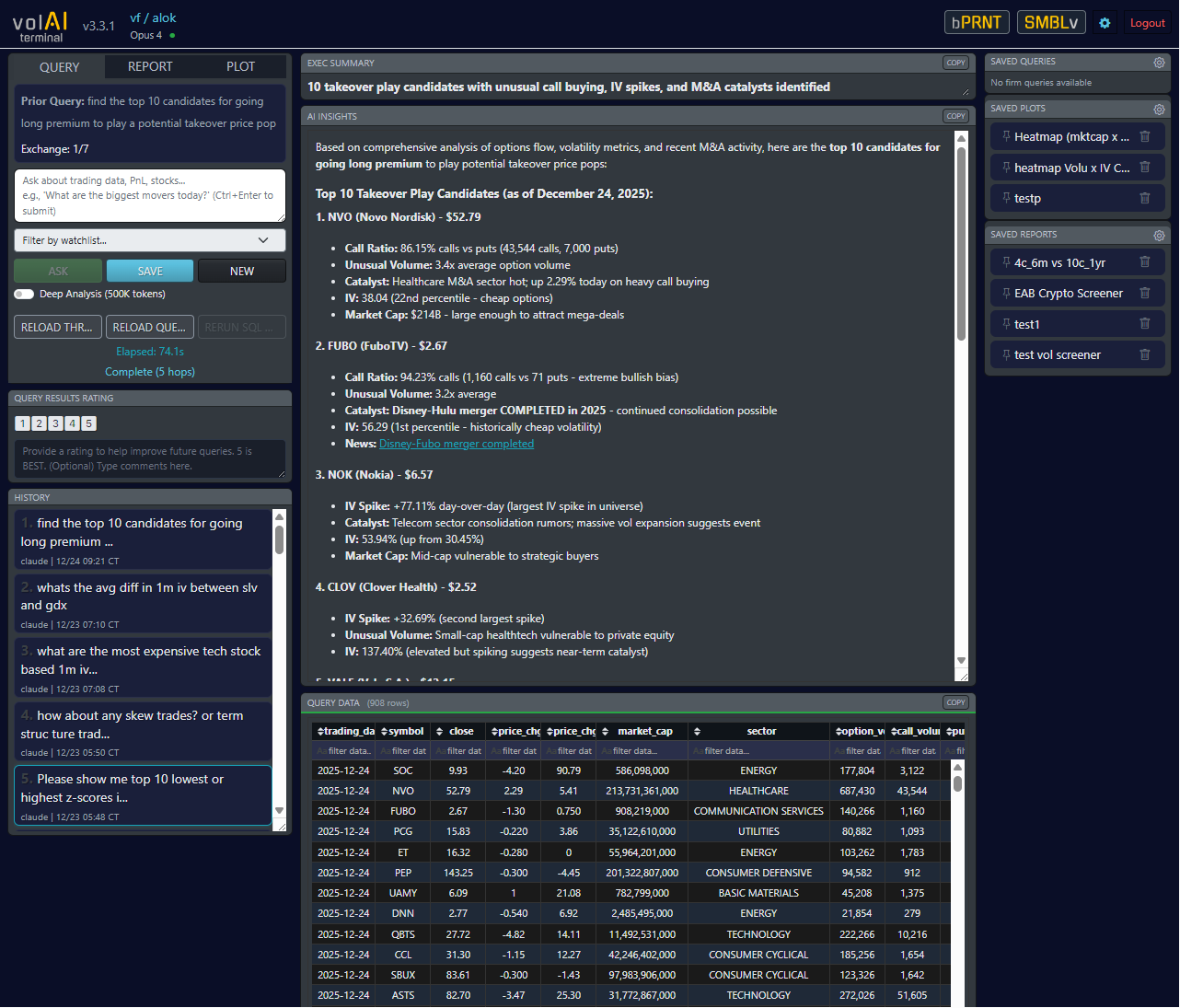Sort query data by symbol column

coord(405,732)
